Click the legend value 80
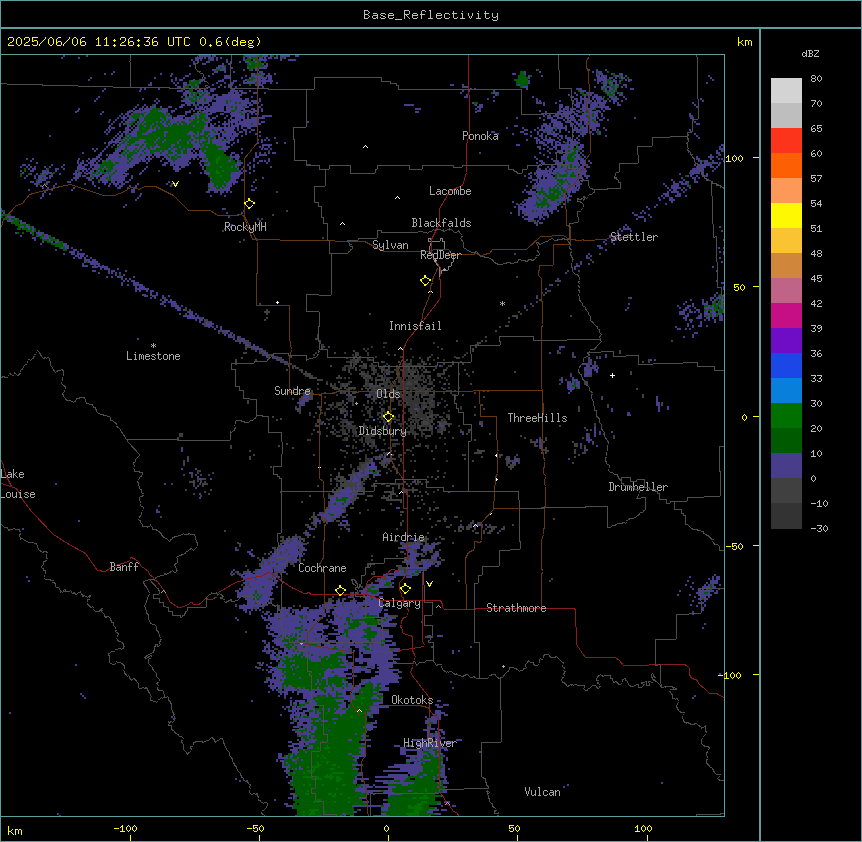This screenshot has height=842, width=862. 816,79
